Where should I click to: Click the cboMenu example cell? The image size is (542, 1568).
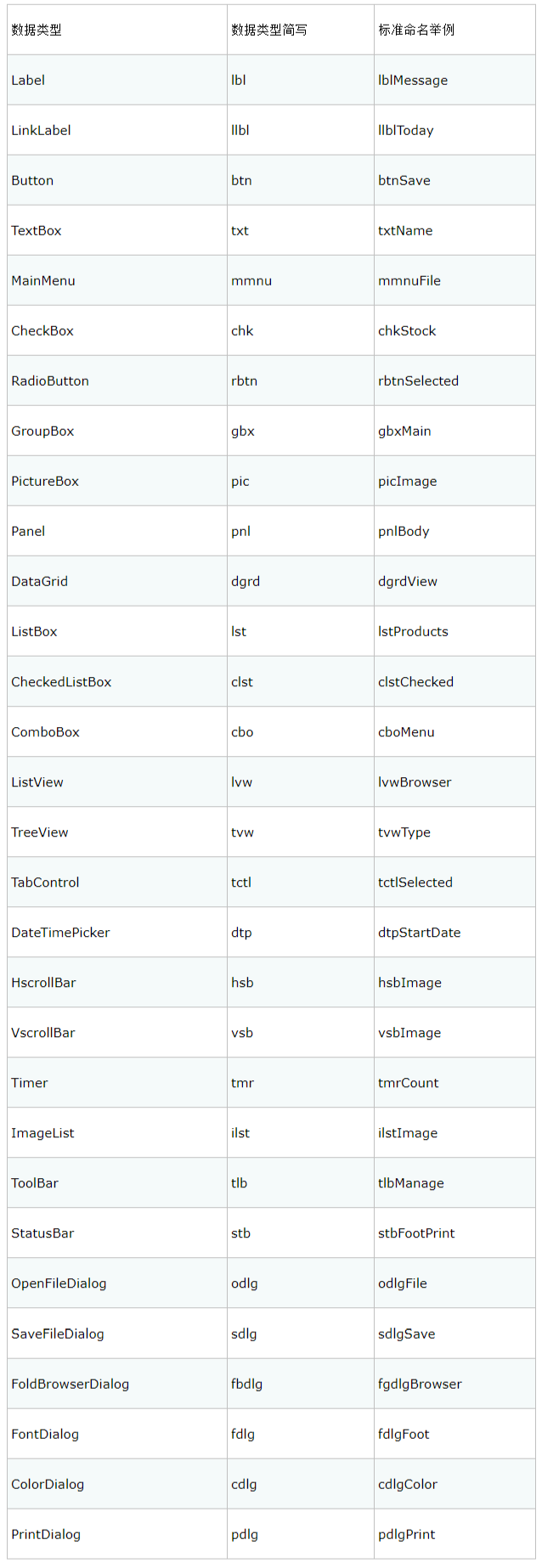pos(406,731)
